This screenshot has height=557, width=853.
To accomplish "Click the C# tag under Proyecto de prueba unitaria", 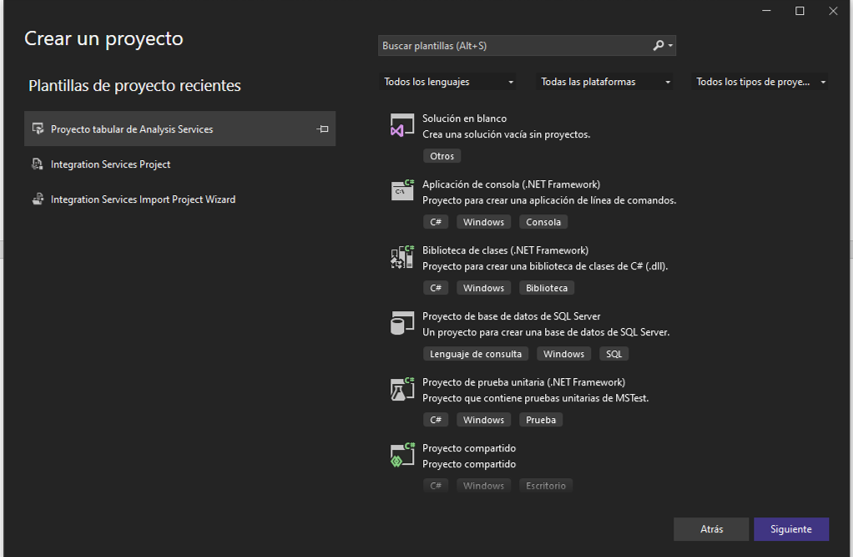I will click(436, 419).
